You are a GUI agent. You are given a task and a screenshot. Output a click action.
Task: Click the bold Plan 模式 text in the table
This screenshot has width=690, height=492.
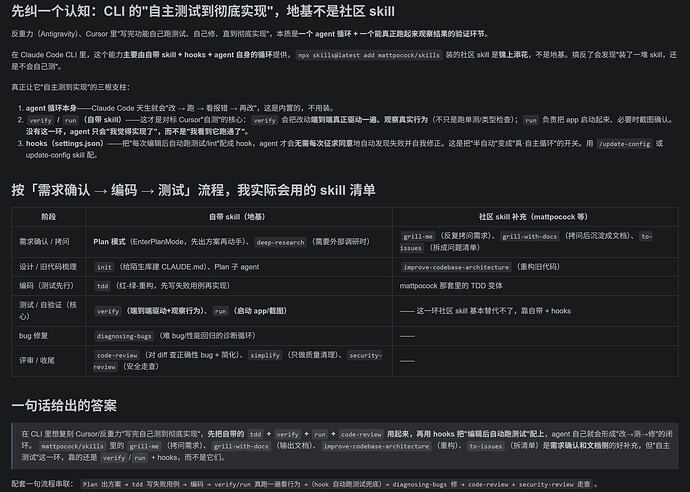(x=109, y=242)
